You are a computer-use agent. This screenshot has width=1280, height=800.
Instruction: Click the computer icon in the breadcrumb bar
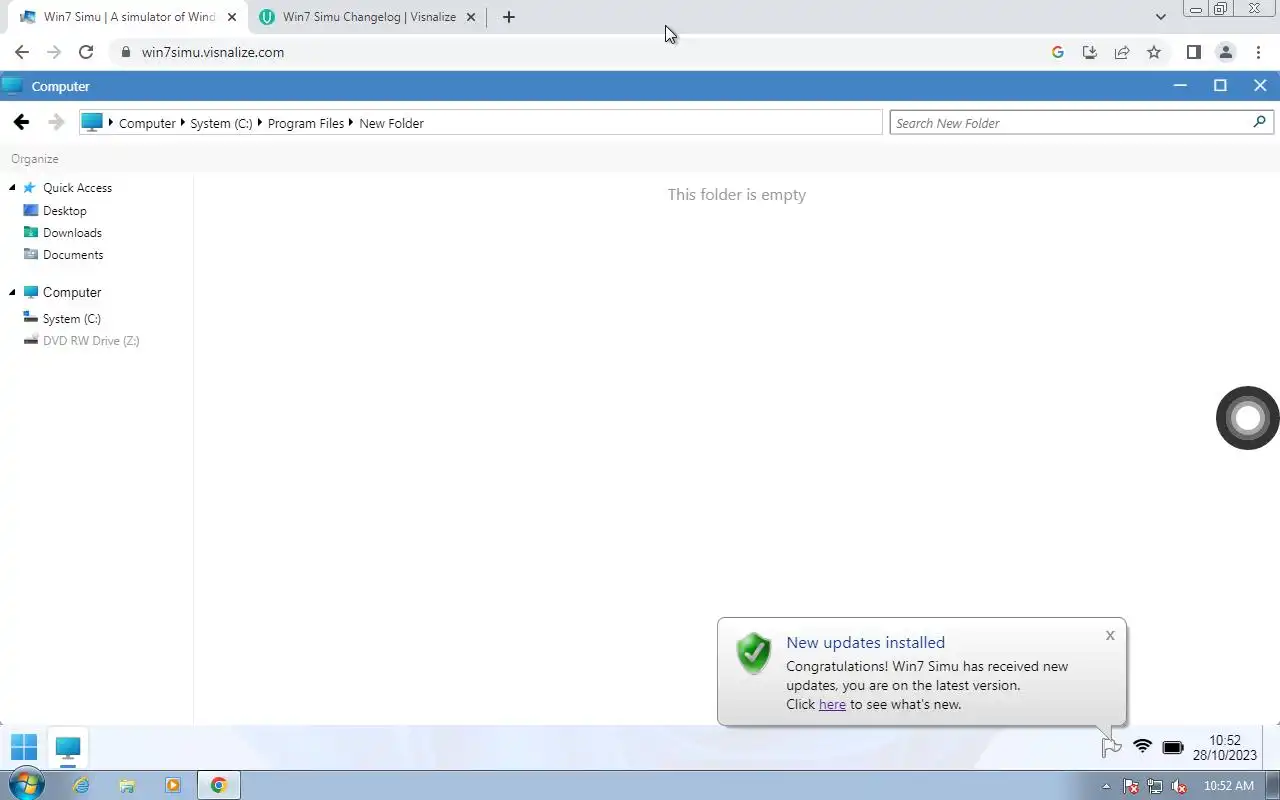click(x=92, y=122)
